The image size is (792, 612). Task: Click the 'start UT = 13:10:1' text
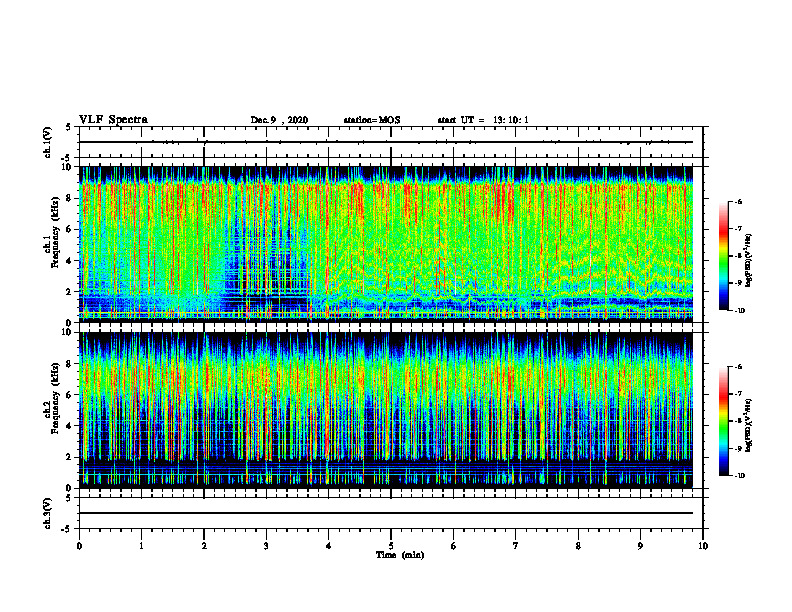[x=483, y=120]
